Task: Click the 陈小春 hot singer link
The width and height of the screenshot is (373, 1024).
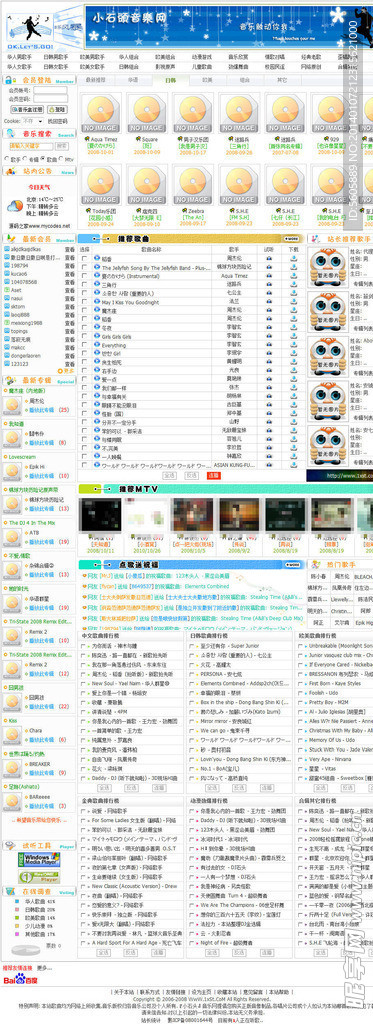Action: tap(319, 577)
